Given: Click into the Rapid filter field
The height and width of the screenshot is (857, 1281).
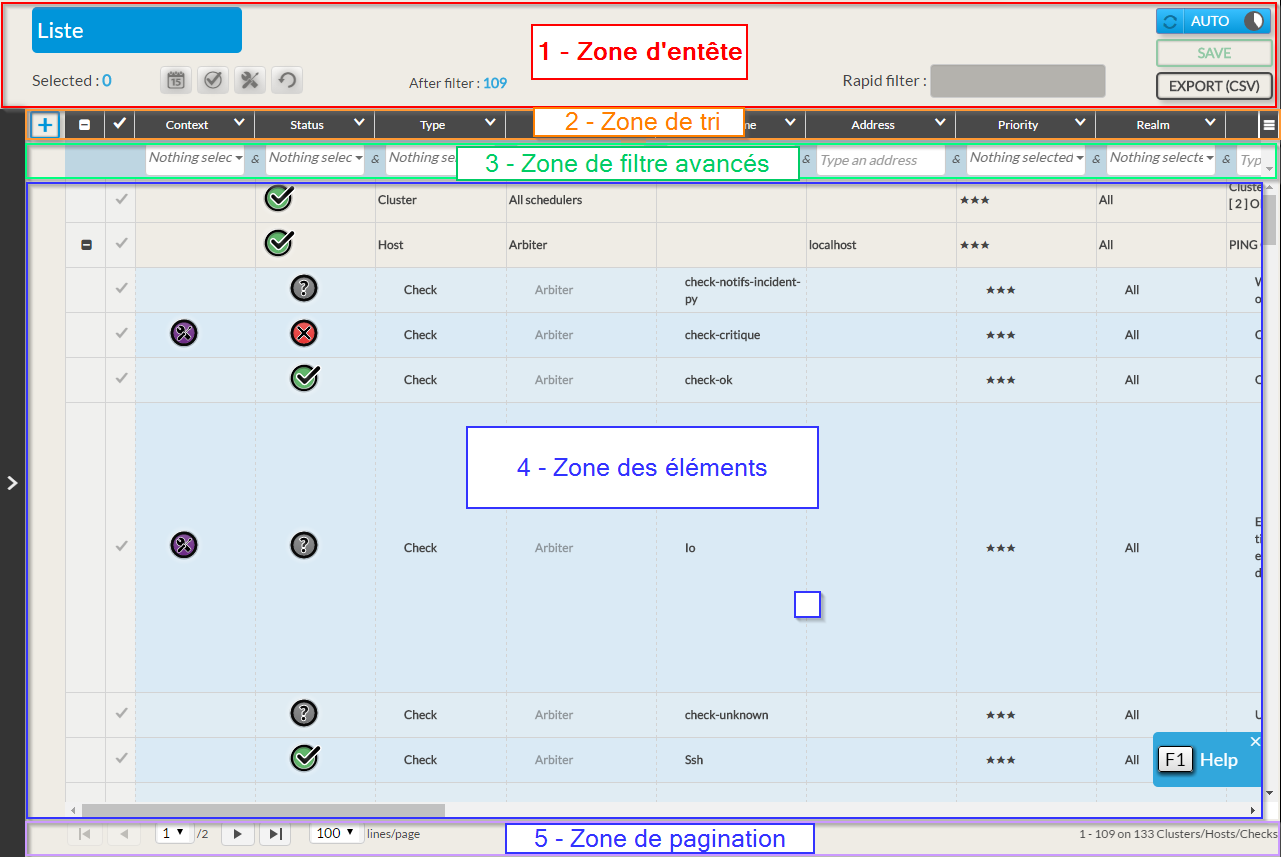Looking at the screenshot, I should [1017, 81].
